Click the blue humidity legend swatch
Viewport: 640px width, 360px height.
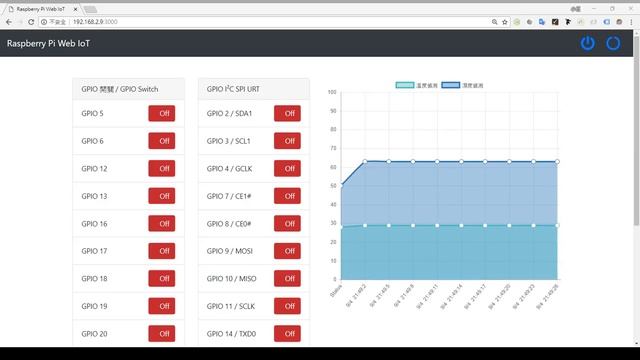coord(451,85)
